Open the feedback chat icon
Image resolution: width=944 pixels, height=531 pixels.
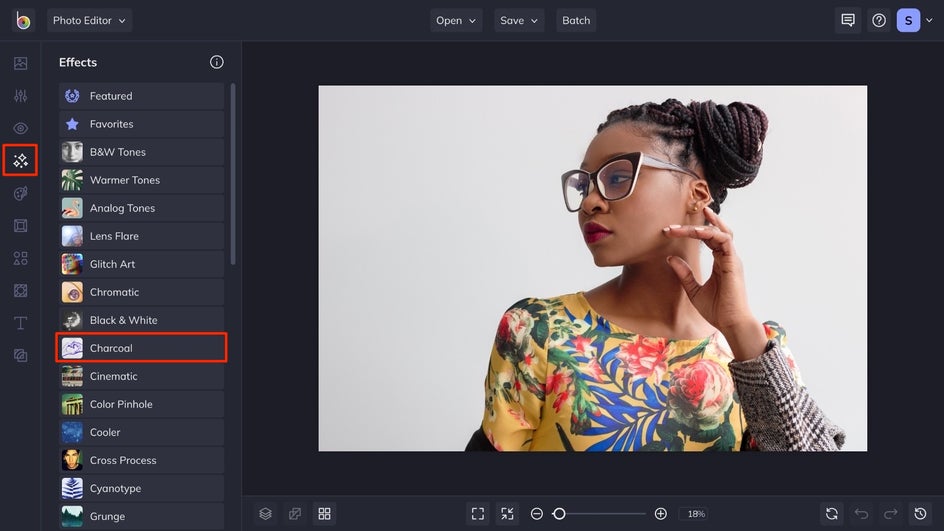click(848, 20)
